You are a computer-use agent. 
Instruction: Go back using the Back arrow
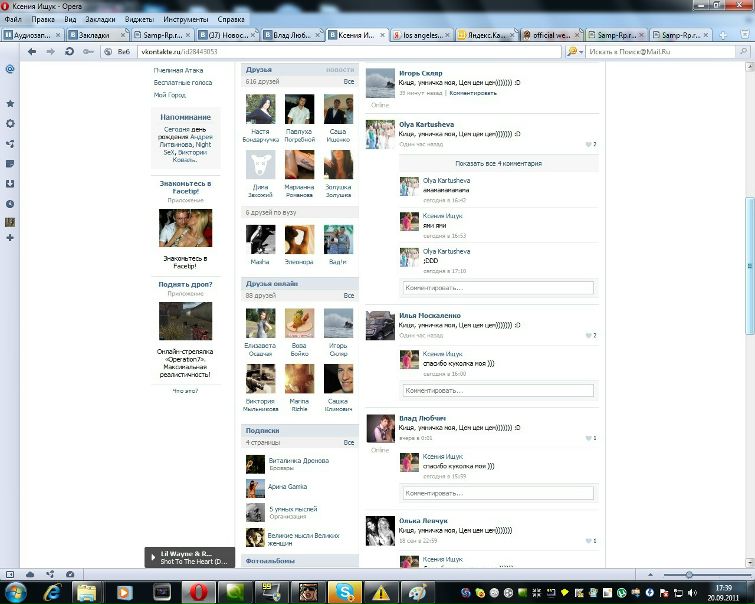tap(33, 51)
